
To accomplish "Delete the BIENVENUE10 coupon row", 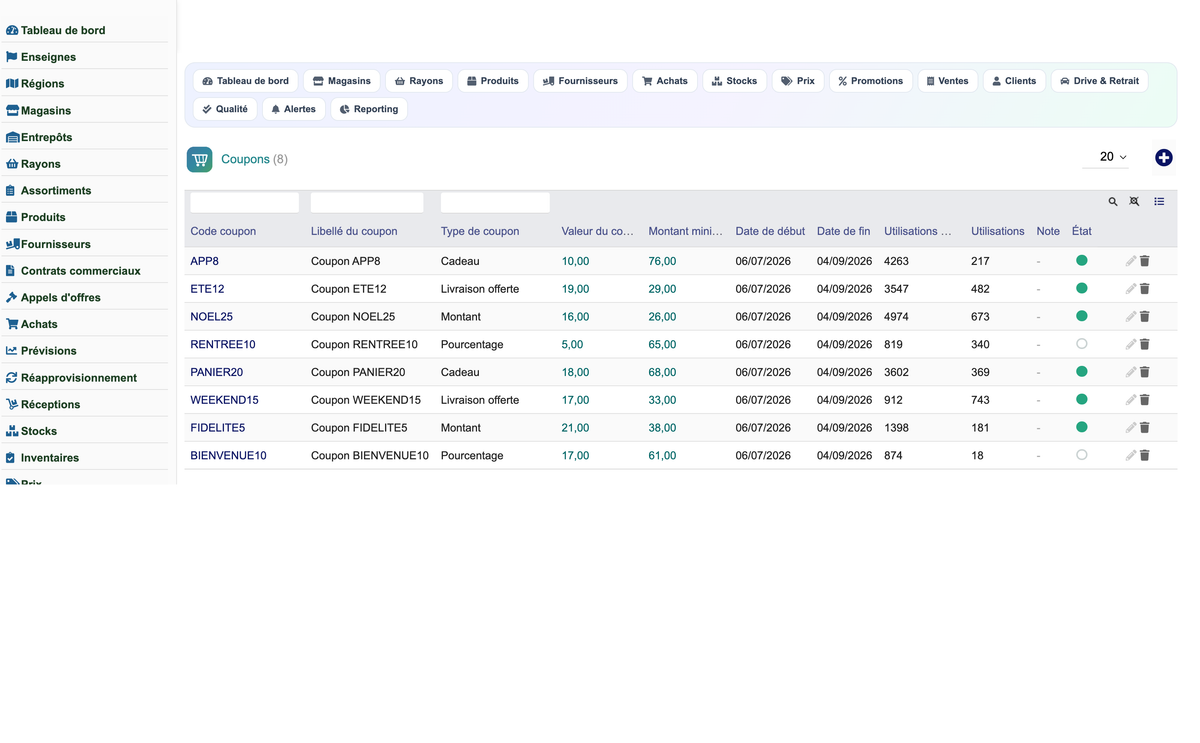I will pos(1145,456).
